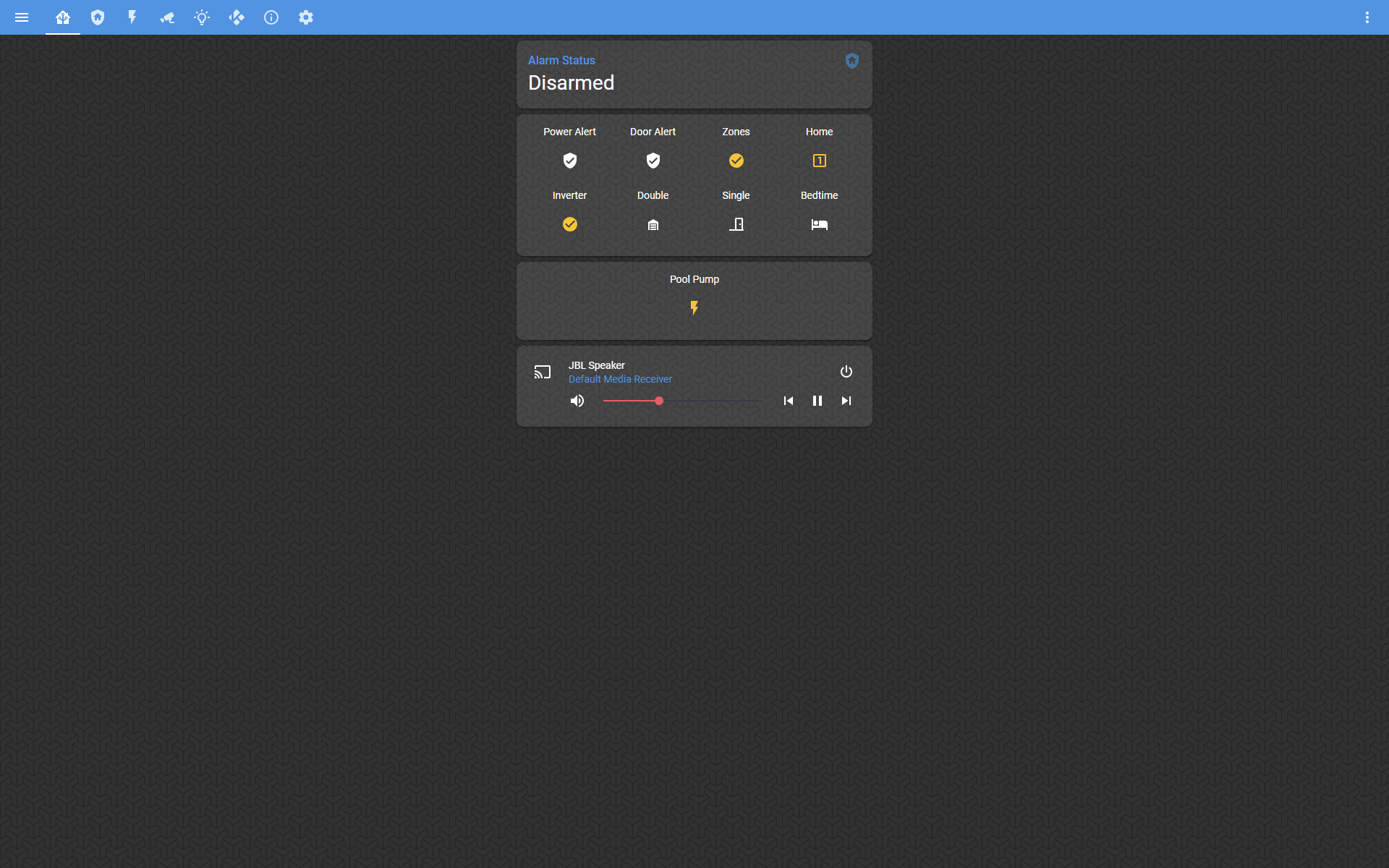This screenshot has width=1389, height=868.
Task: Toggle the Inverter check icon
Action: [x=570, y=224]
